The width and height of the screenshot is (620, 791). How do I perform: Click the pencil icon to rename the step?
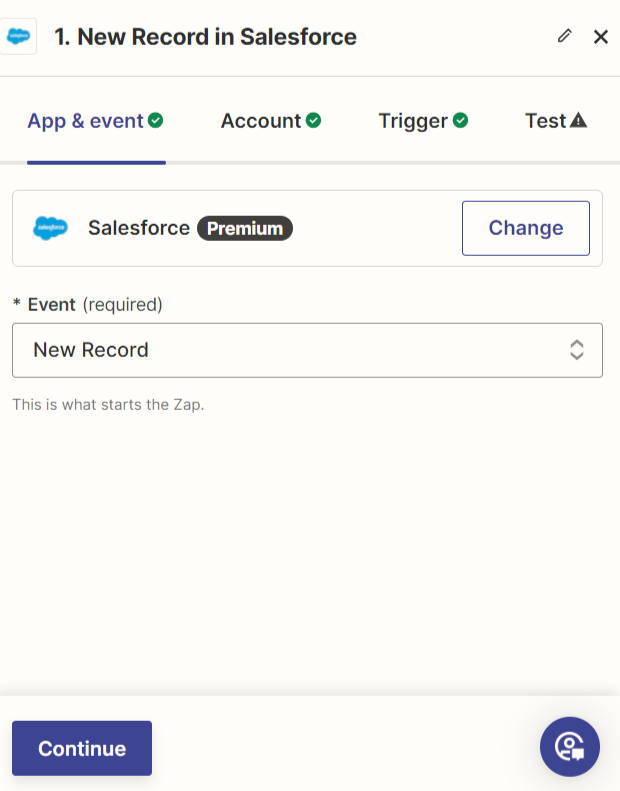[x=565, y=36]
